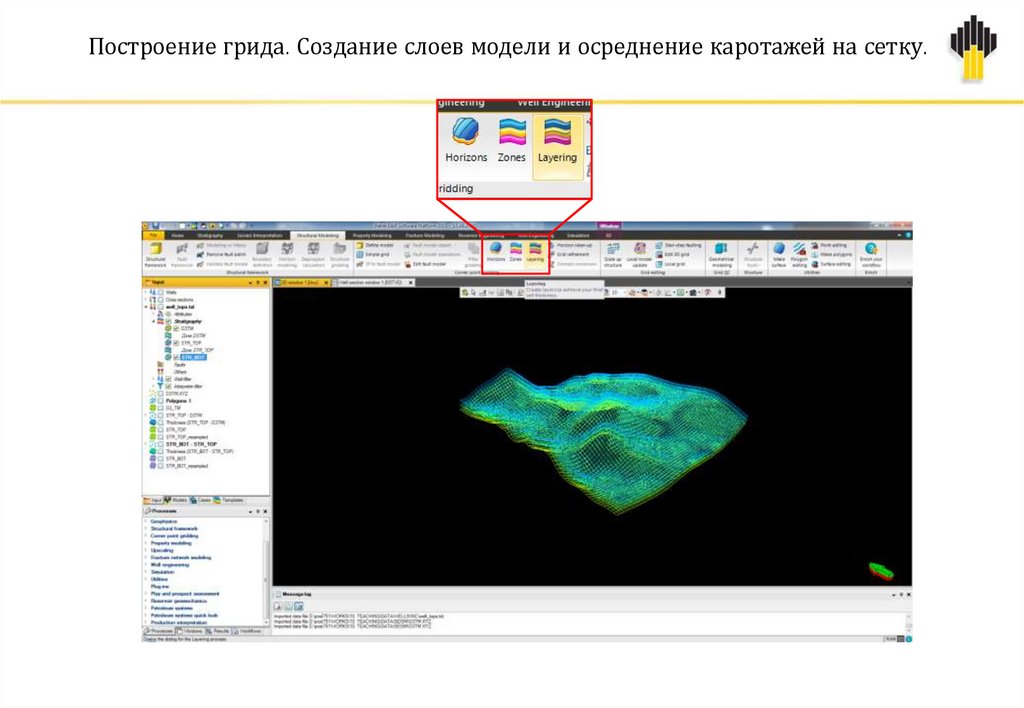This screenshot has height=708, width=1024.
Task: Select the D3TM.XYZ item in tree
Action: click(x=177, y=394)
